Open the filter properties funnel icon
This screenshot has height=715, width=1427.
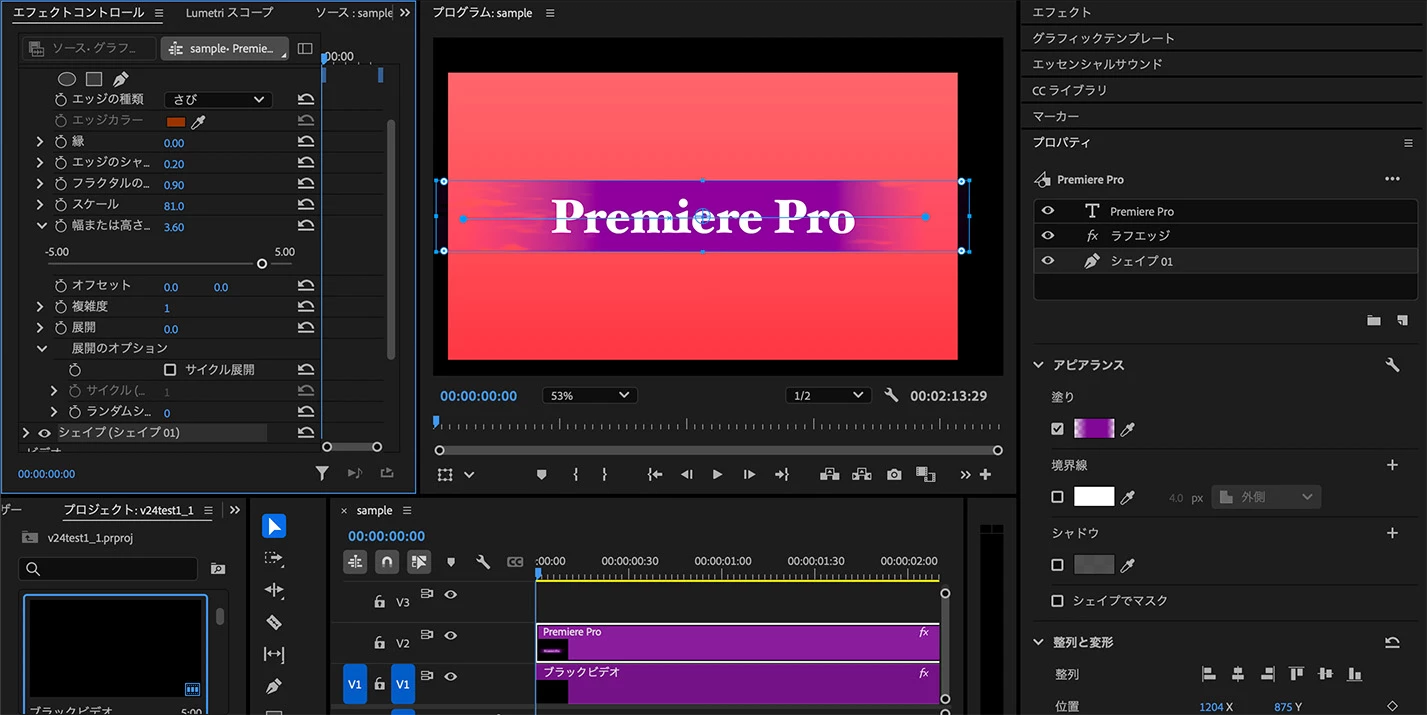322,473
